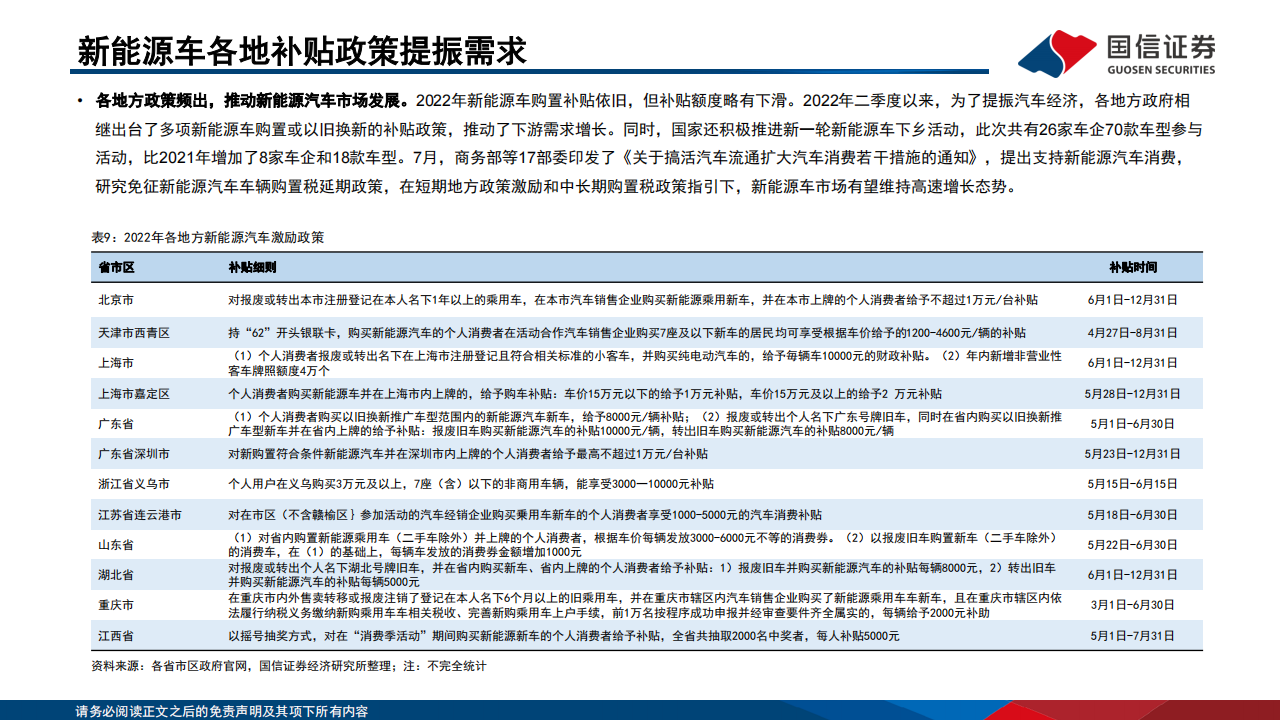
Task: Click the date 5月18日-6月30日
Action: tap(1132, 515)
